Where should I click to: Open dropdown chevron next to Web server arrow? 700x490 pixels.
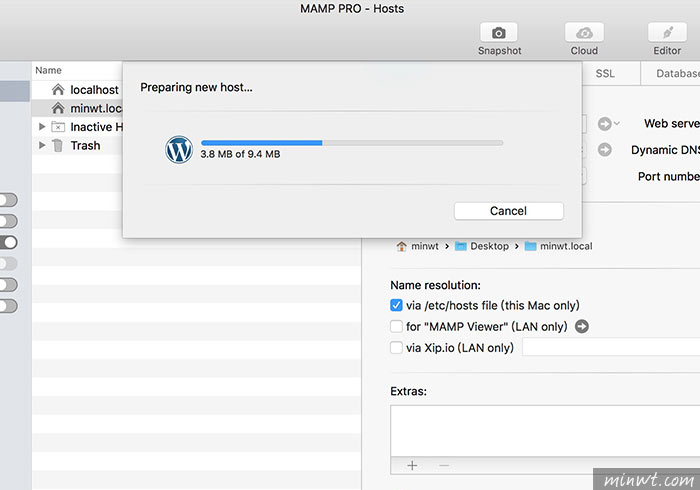click(617, 123)
